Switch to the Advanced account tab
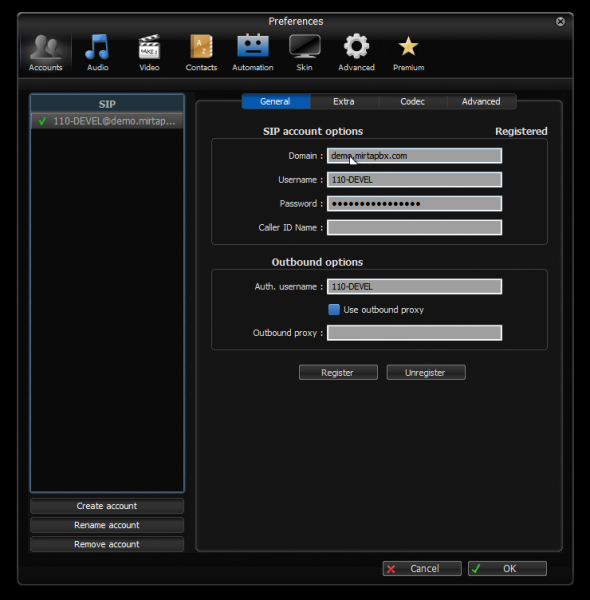590x600 pixels. pyautogui.click(x=481, y=101)
